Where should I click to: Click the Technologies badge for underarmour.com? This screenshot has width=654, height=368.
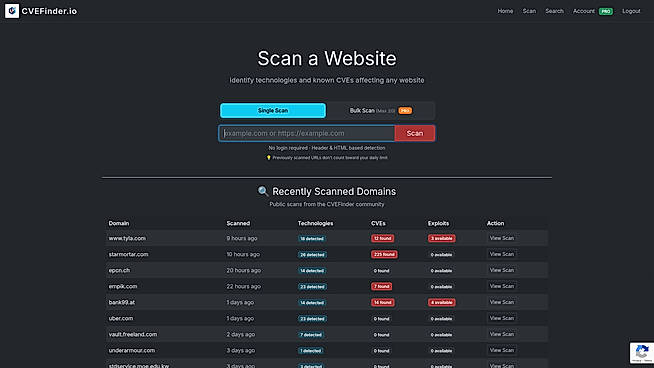(311, 351)
